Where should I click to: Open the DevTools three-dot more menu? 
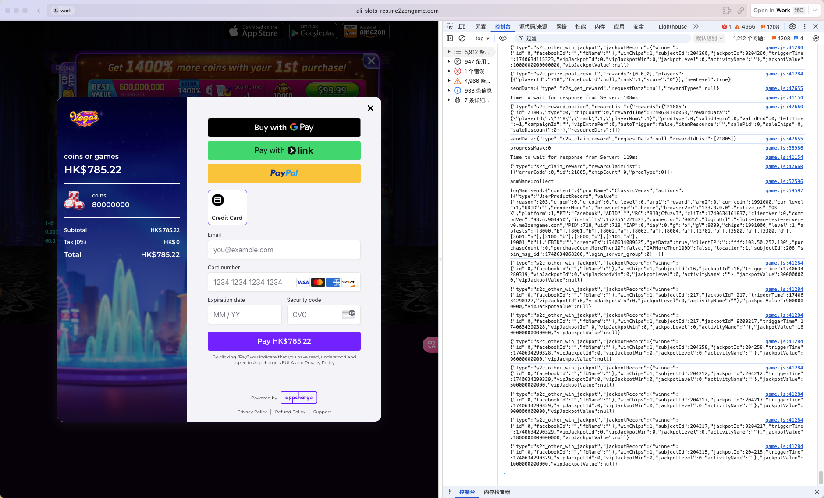pyautogui.click(x=809, y=26)
